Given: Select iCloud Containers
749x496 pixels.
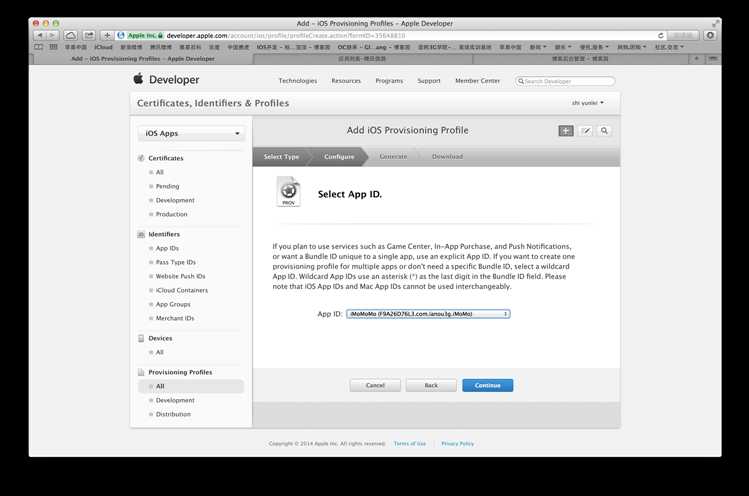Looking at the screenshot, I should 182,290.
